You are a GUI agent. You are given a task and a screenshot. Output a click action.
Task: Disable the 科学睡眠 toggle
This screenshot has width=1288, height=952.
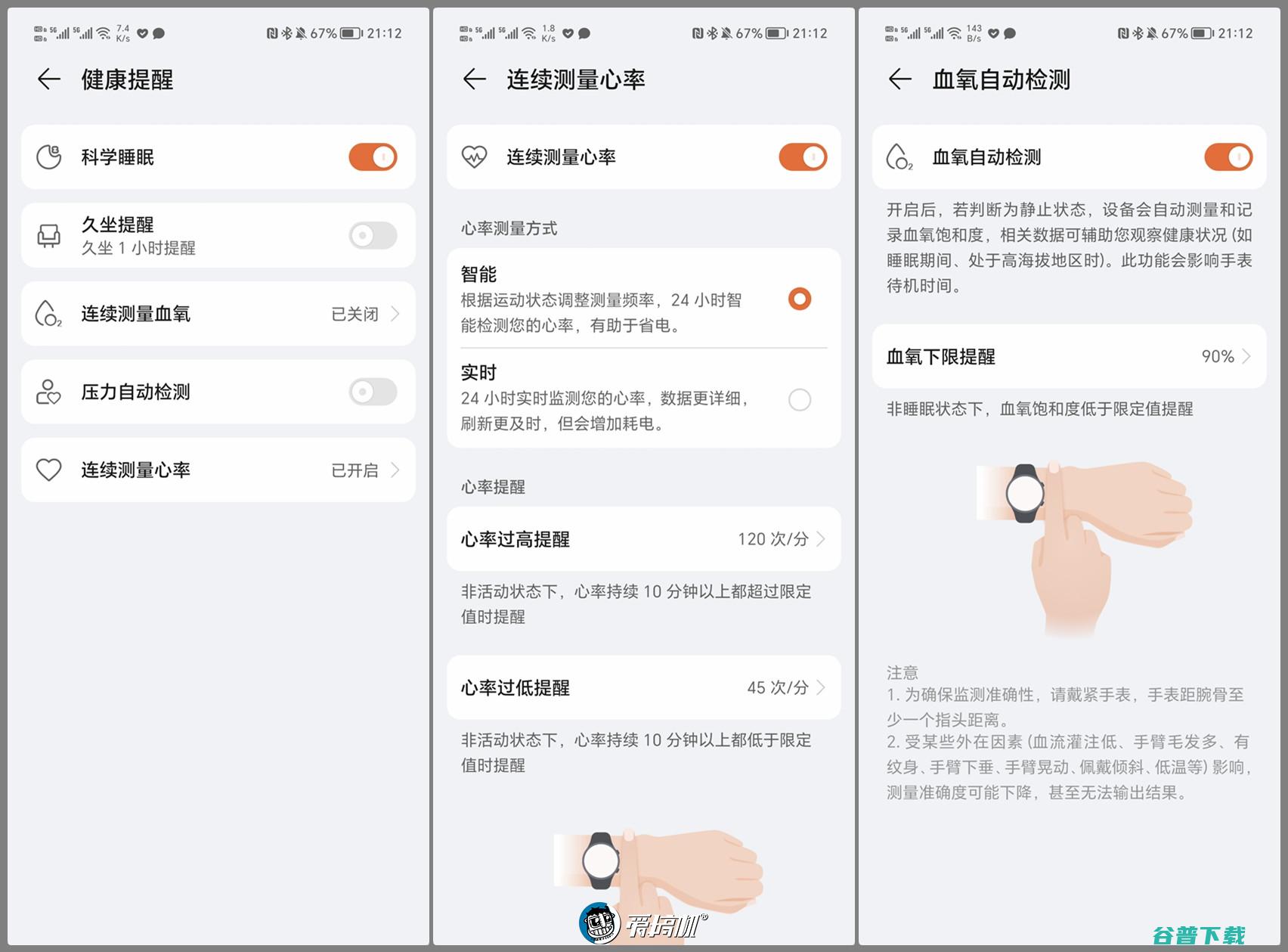coord(372,157)
